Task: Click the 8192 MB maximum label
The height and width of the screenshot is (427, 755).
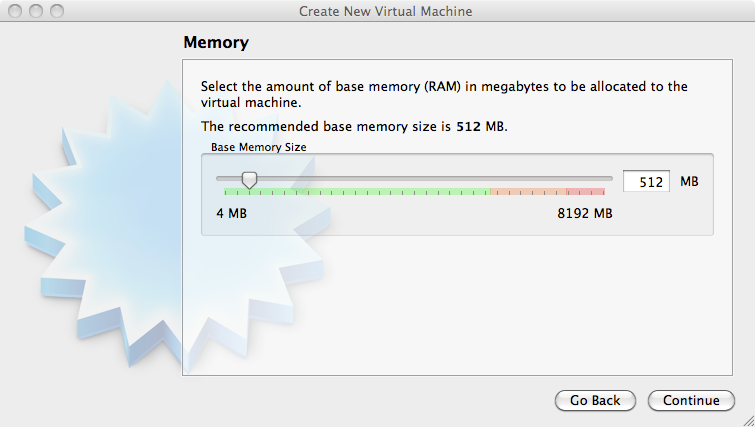Action: pos(585,213)
